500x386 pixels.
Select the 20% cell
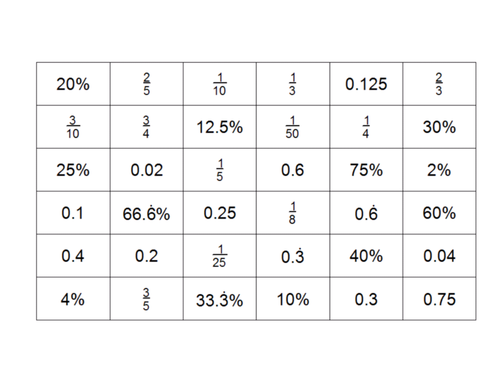click(x=73, y=84)
